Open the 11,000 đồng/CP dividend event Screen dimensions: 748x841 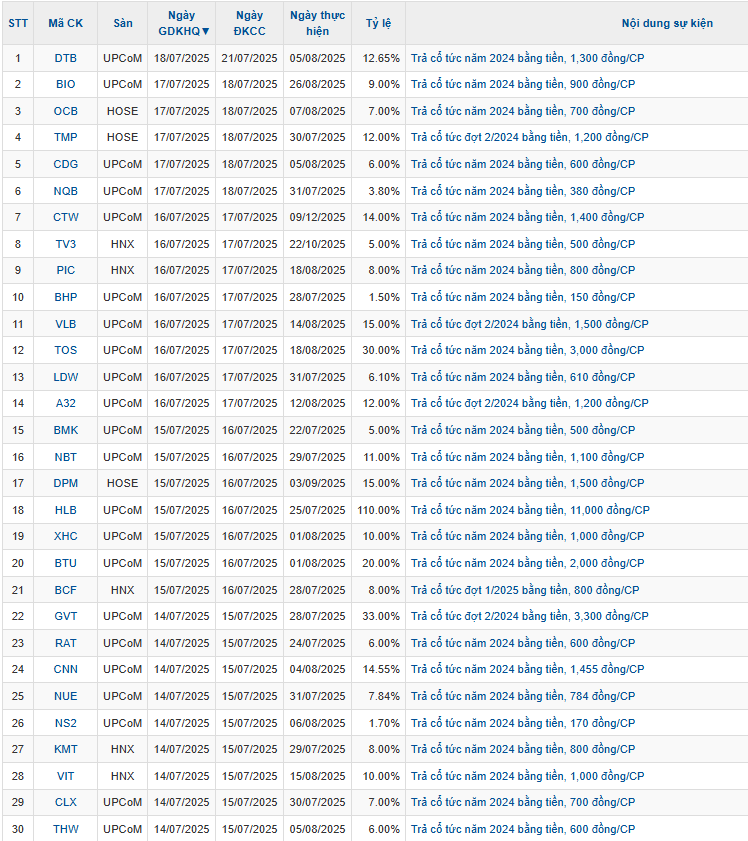coord(530,510)
